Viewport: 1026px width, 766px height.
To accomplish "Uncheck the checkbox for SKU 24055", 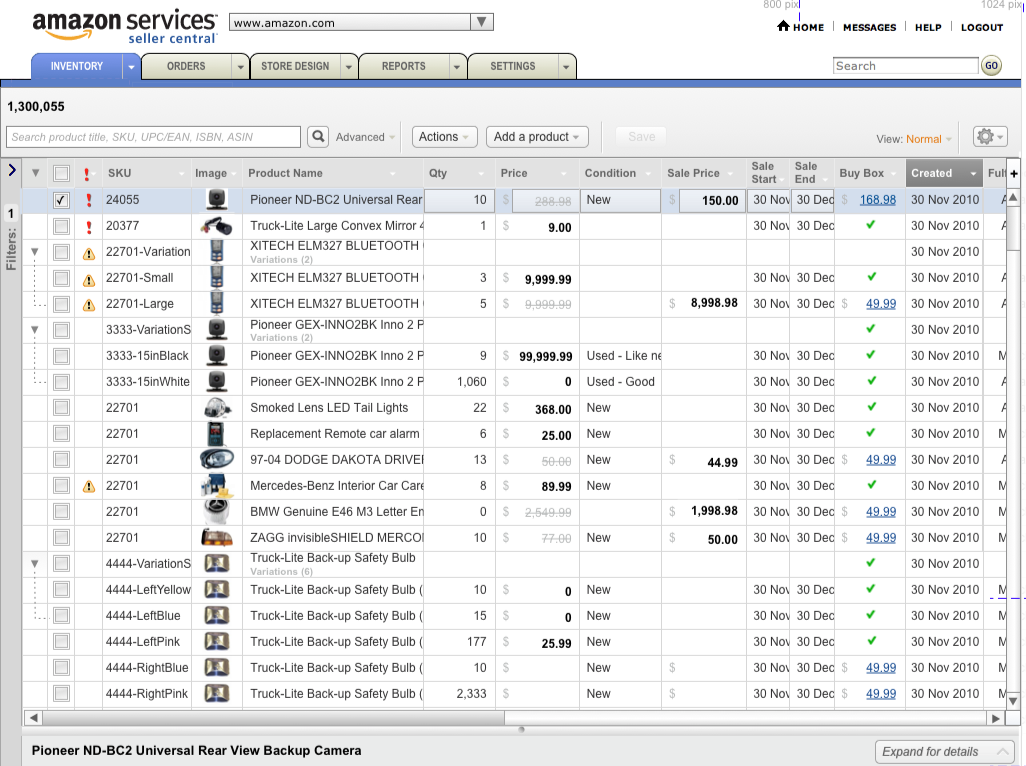I will [62, 200].
